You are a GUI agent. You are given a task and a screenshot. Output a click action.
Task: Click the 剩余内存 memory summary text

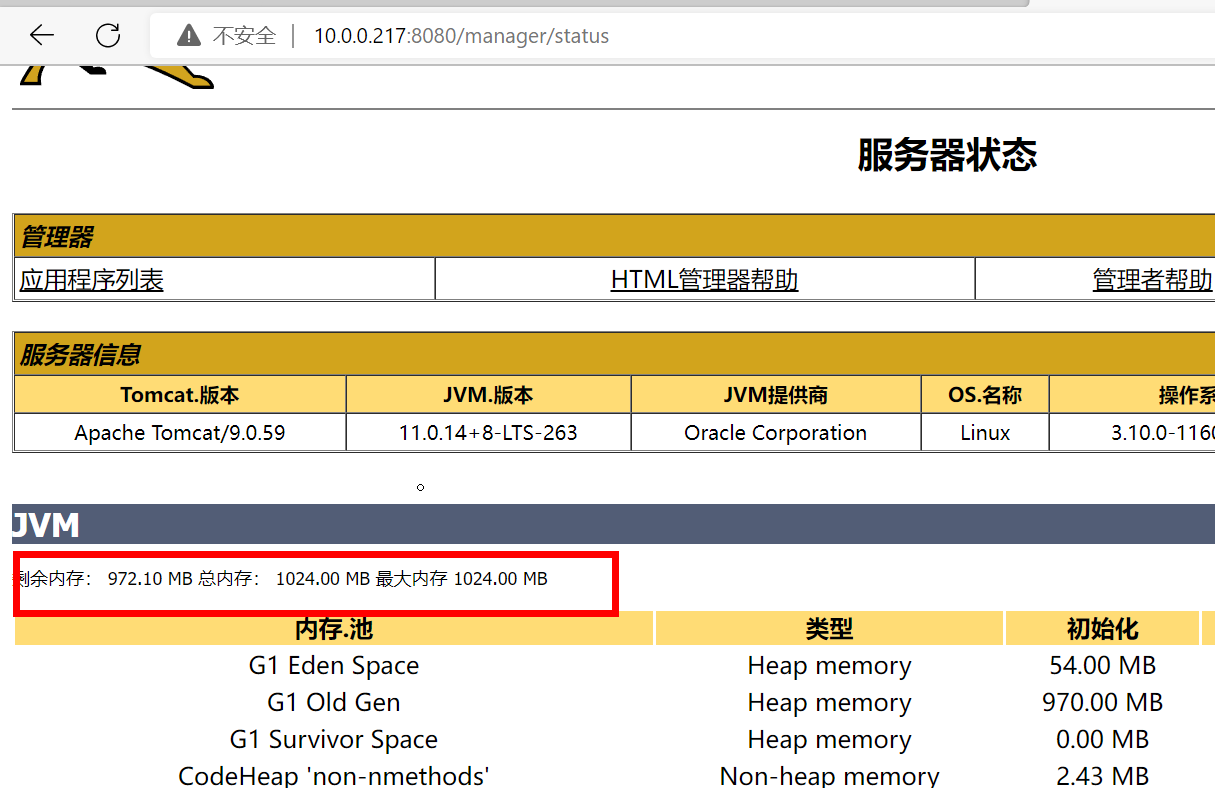click(x=282, y=579)
